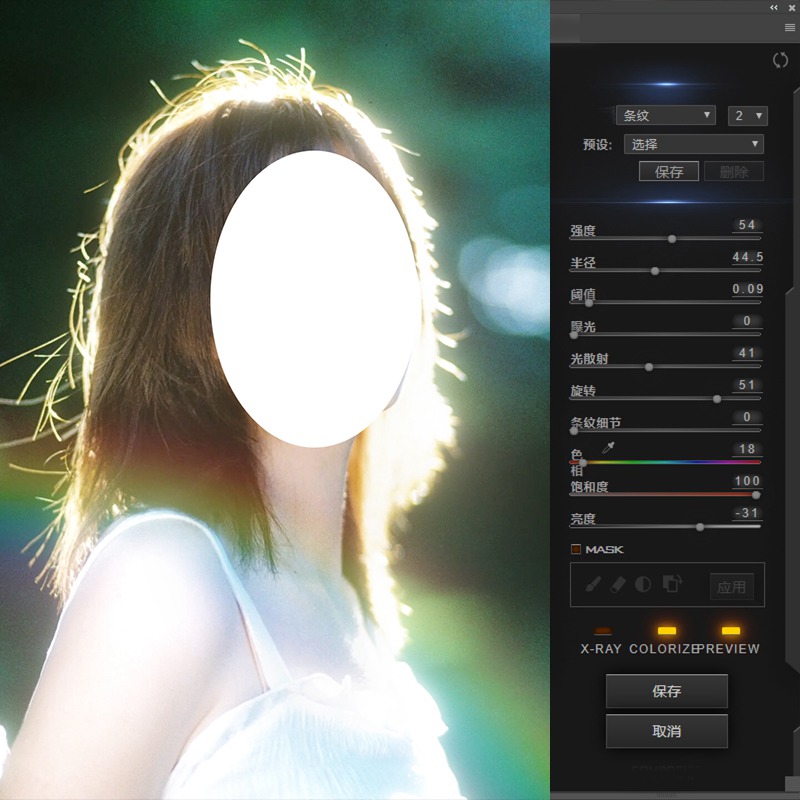Click the 取消 cancel button

tap(666, 731)
